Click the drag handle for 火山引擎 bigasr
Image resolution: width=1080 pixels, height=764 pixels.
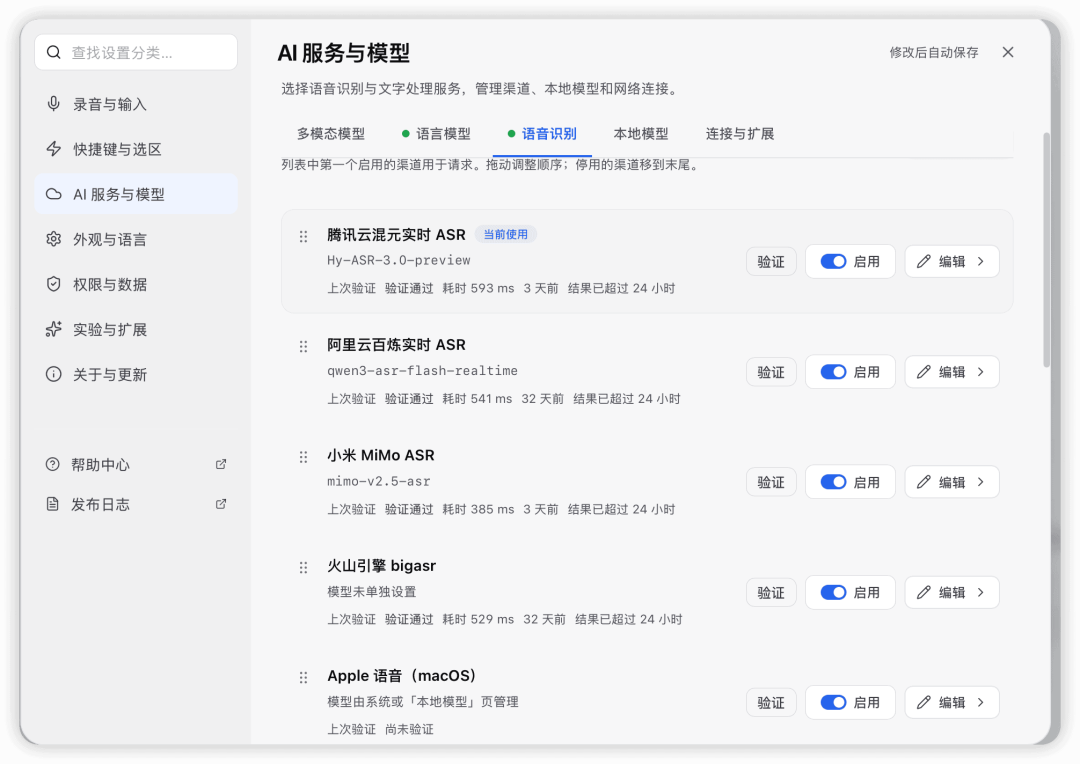[x=303, y=568]
